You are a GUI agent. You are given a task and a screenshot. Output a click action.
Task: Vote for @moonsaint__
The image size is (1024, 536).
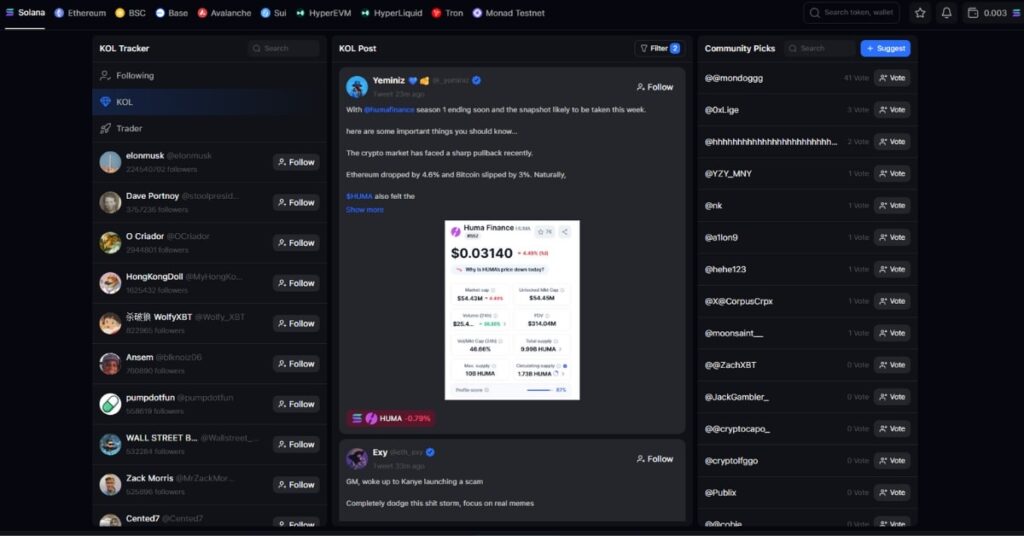tap(892, 333)
